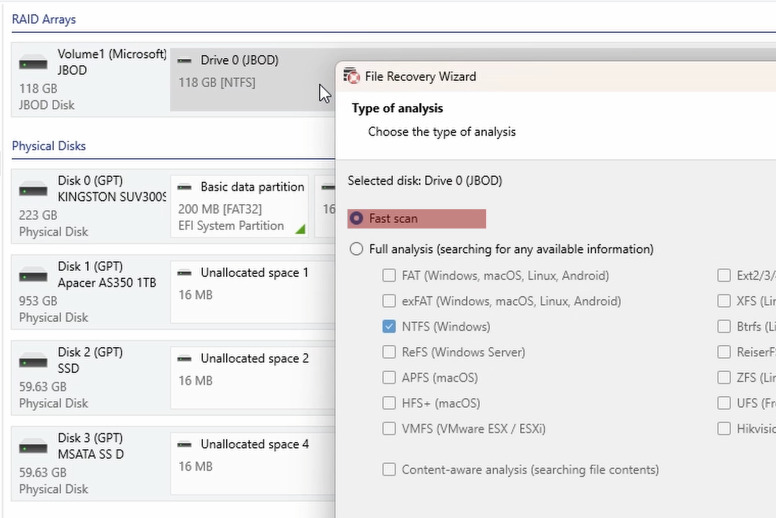Click the Drive 0 (JBOD) partition icon

point(185,60)
